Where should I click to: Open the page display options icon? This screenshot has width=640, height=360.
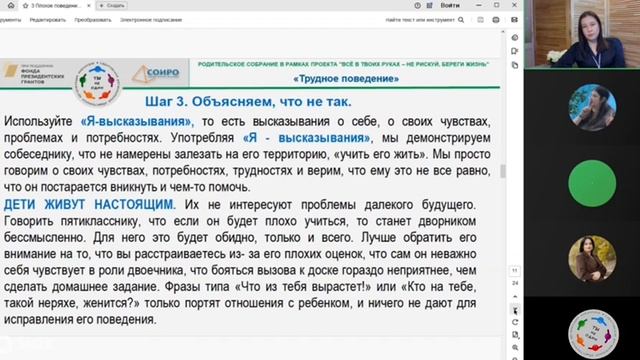pyautogui.click(x=515, y=335)
